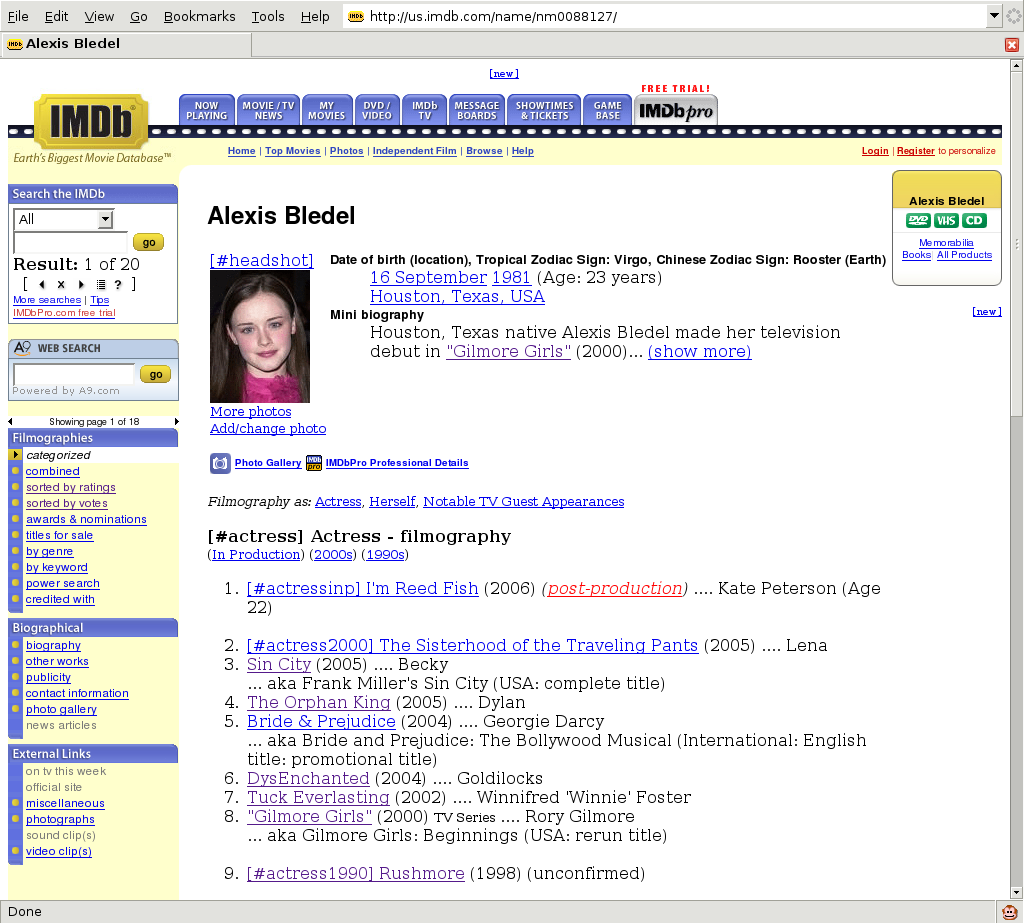Open the Photo Gallery via the camera icon
This screenshot has height=924, width=1024.
click(x=221, y=463)
